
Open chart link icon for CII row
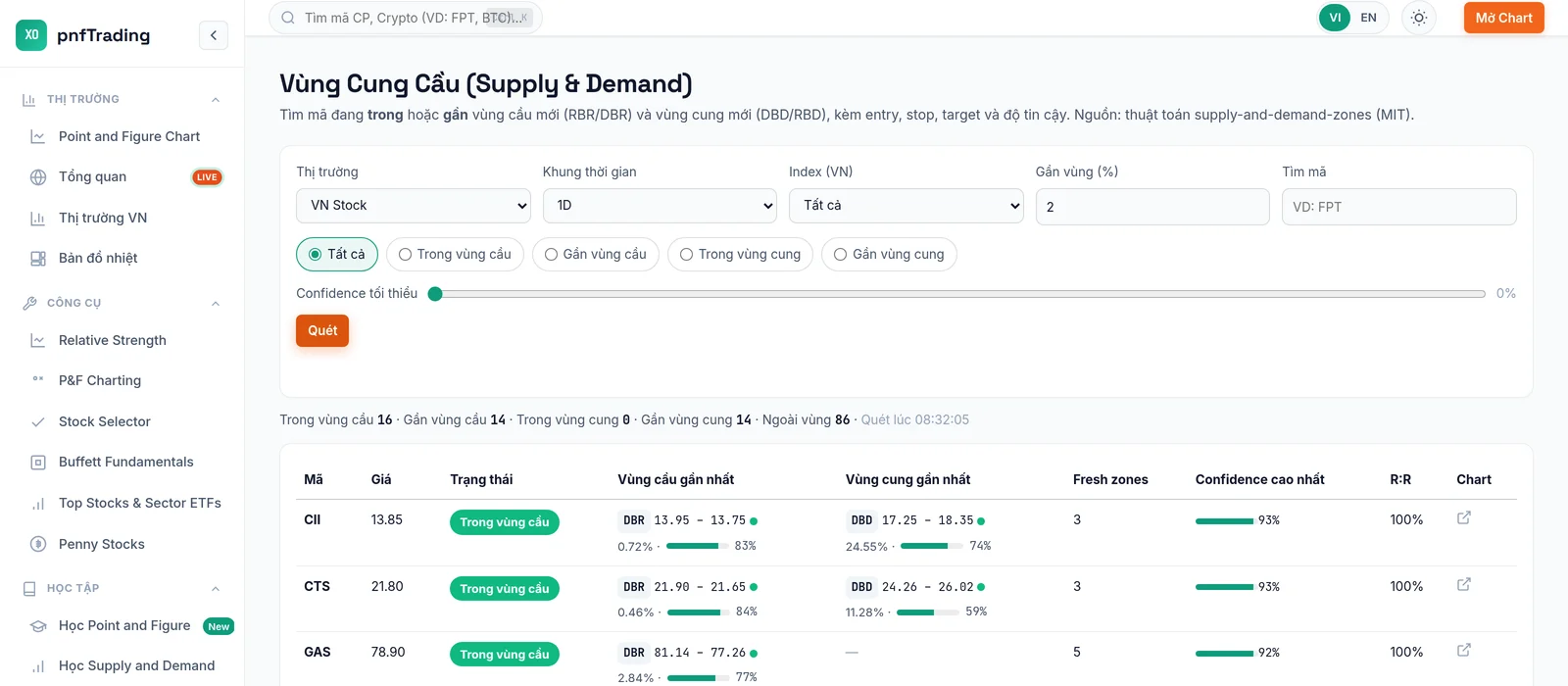pyautogui.click(x=1464, y=517)
